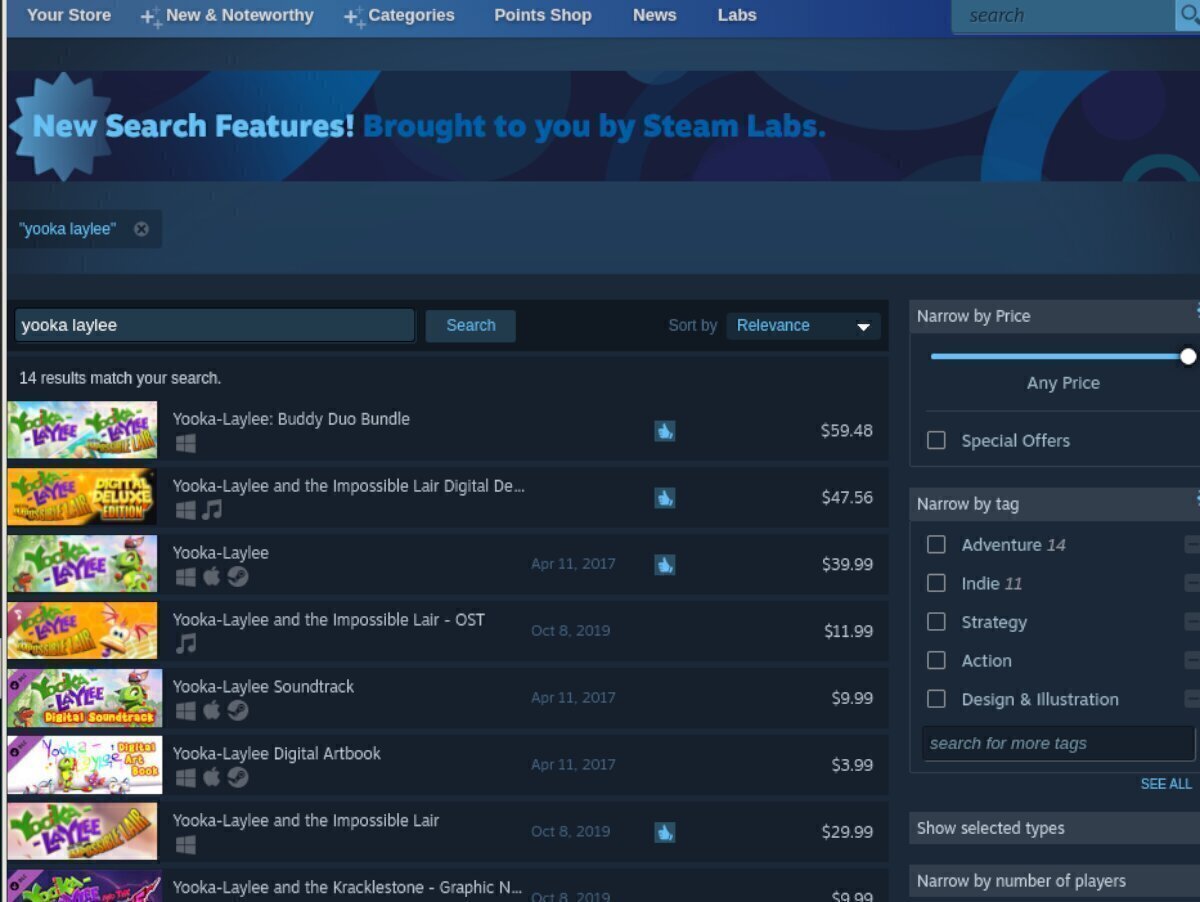Click the magnifier icon in store search
The height and width of the screenshot is (902, 1200).
pos(1187,15)
